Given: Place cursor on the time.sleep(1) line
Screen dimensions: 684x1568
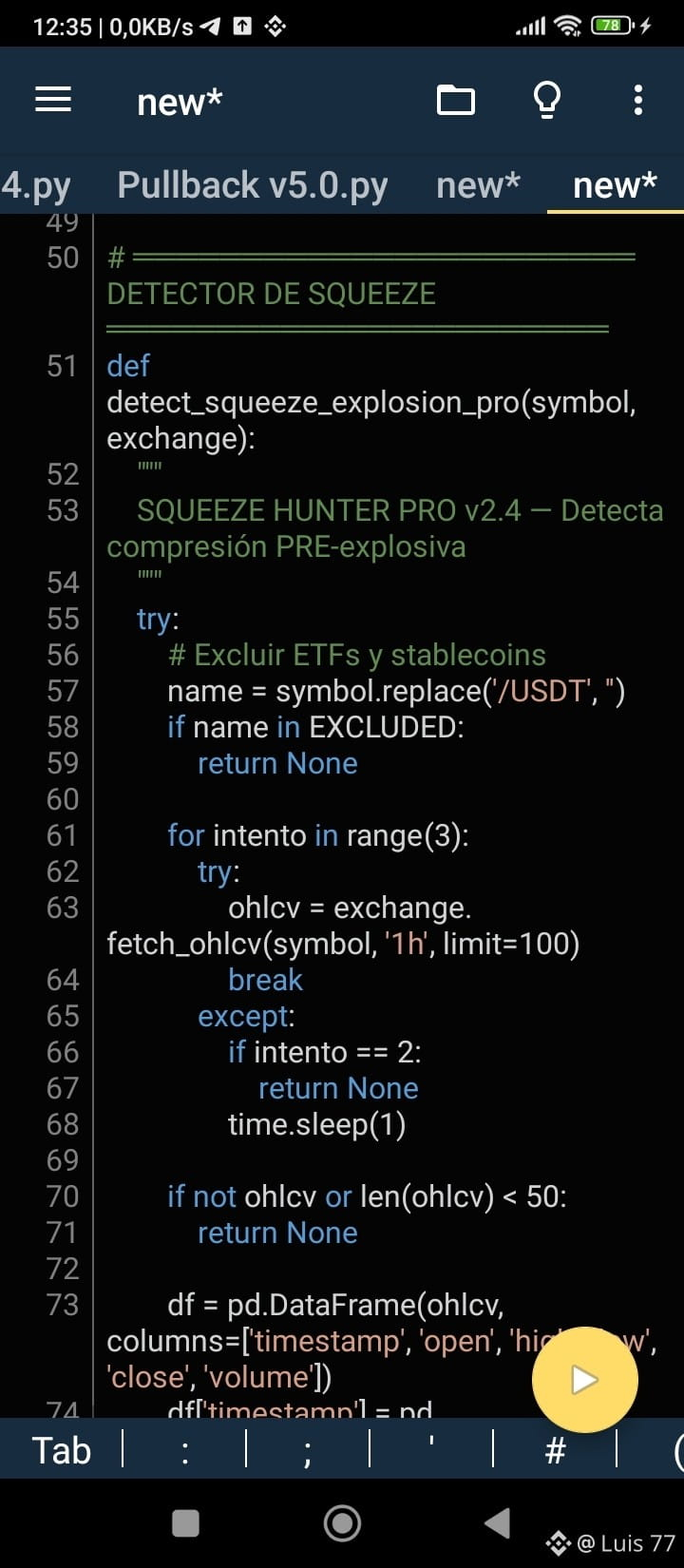Looking at the screenshot, I should [316, 1124].
